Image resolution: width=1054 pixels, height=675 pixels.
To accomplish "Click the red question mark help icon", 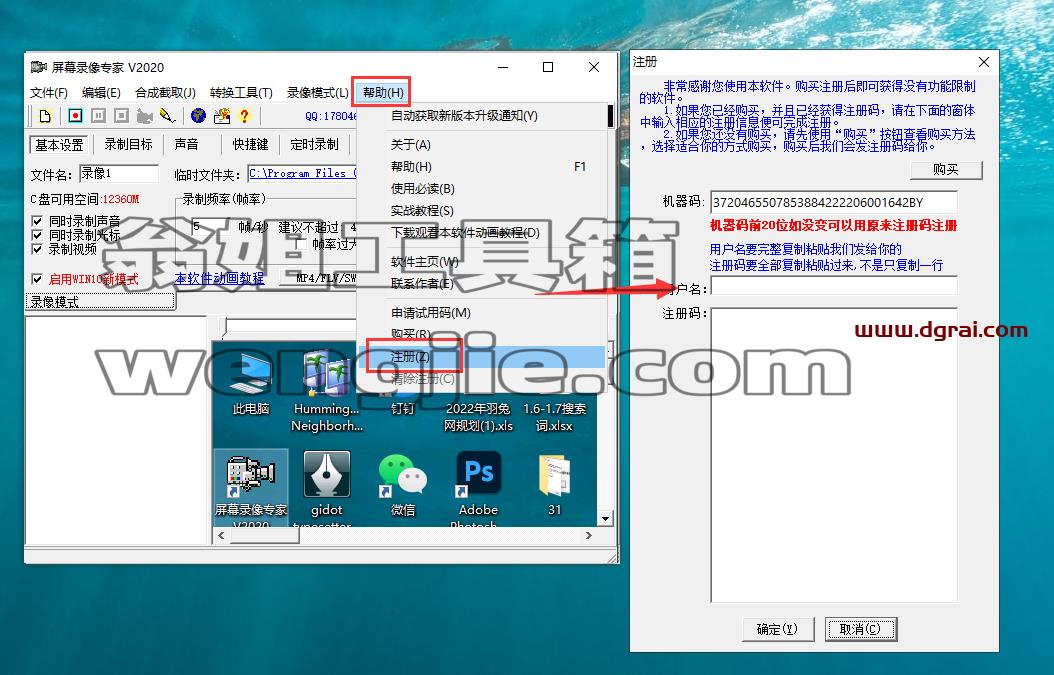I will 244,116.
